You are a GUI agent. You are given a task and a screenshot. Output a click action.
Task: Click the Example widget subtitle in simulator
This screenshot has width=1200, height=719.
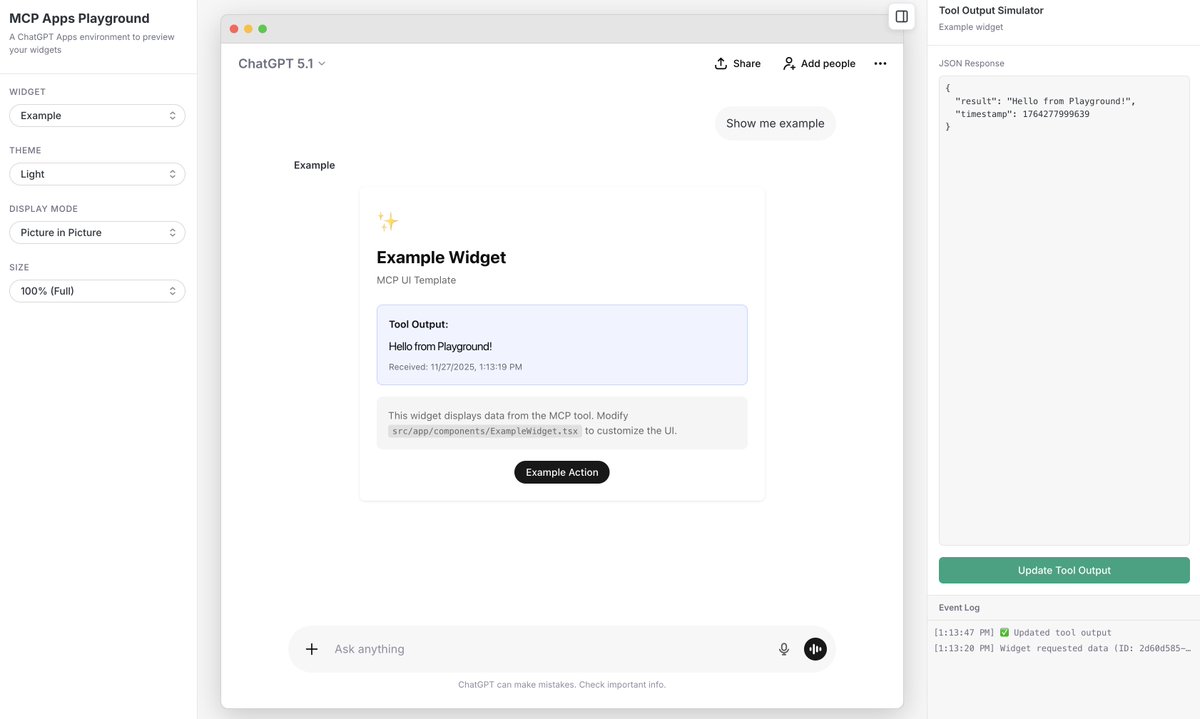tap(971, 27)
